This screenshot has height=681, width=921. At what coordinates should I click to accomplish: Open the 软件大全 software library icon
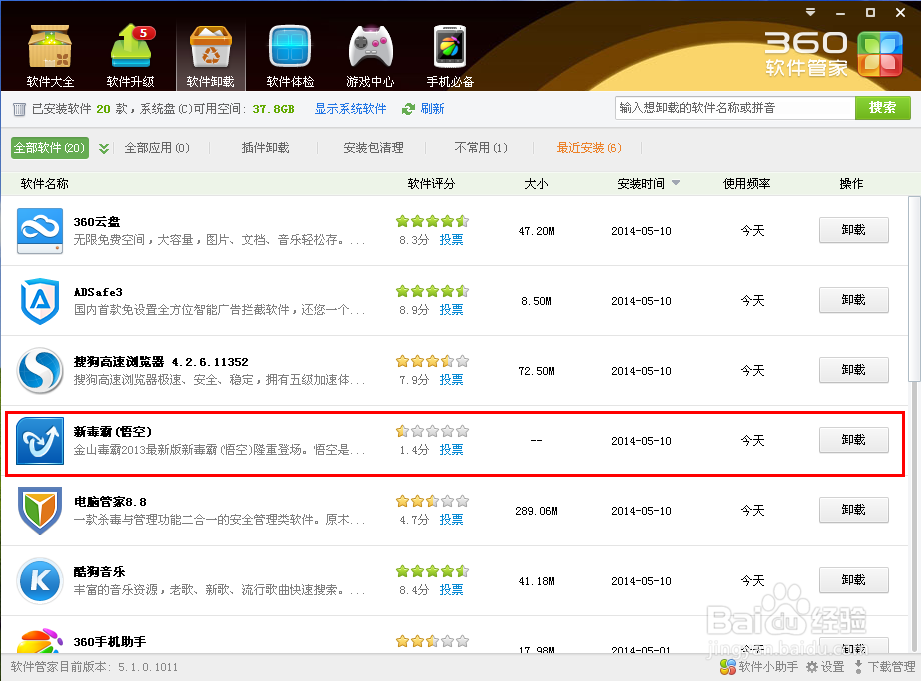coord(50,55)
